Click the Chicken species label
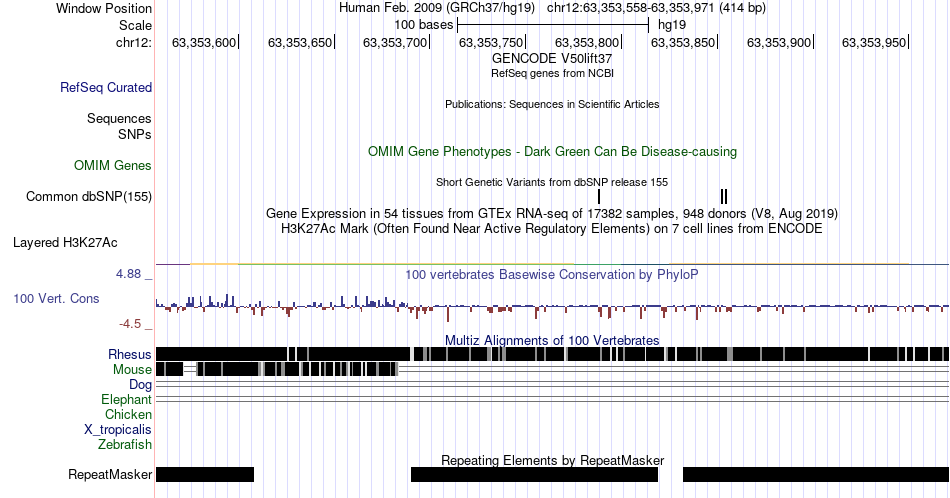The image size is (950, 498). pyautogui.click(x=128, y=414)
